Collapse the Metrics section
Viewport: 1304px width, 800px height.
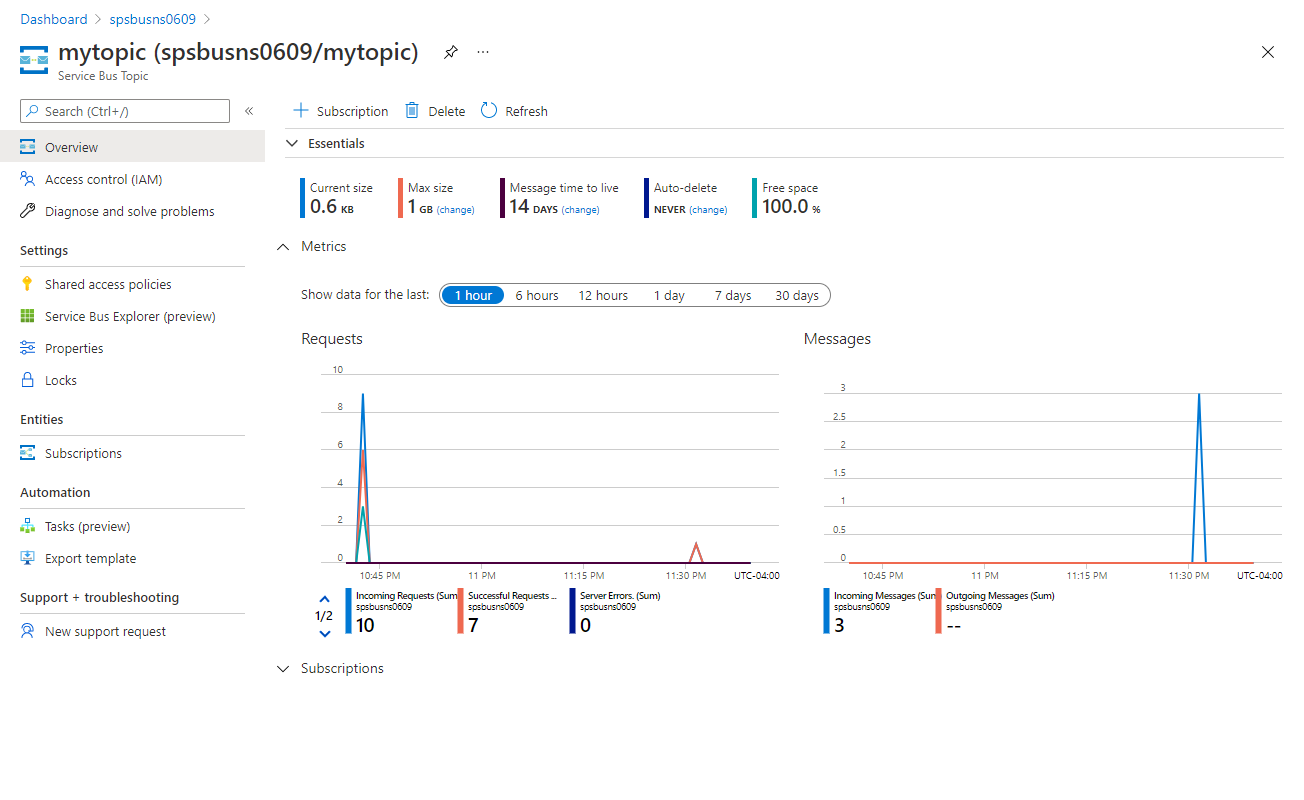pos(282,246)
